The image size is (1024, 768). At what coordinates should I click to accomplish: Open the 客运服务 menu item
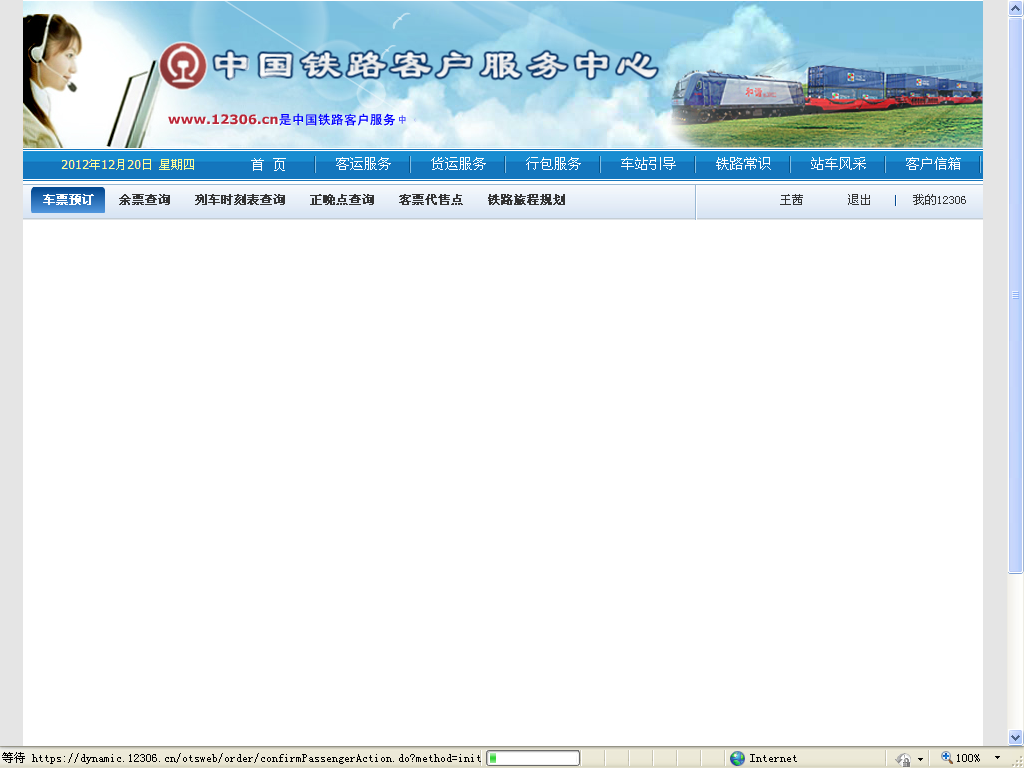coord(363,164)
